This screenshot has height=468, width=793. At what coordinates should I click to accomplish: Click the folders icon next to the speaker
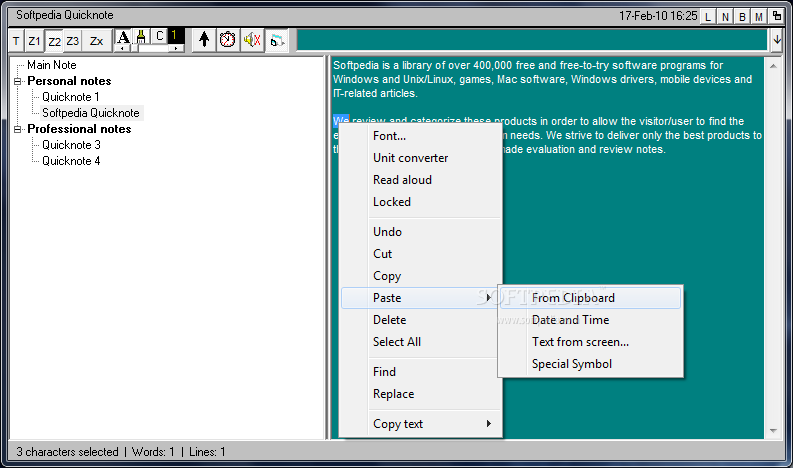click(277, 40)
